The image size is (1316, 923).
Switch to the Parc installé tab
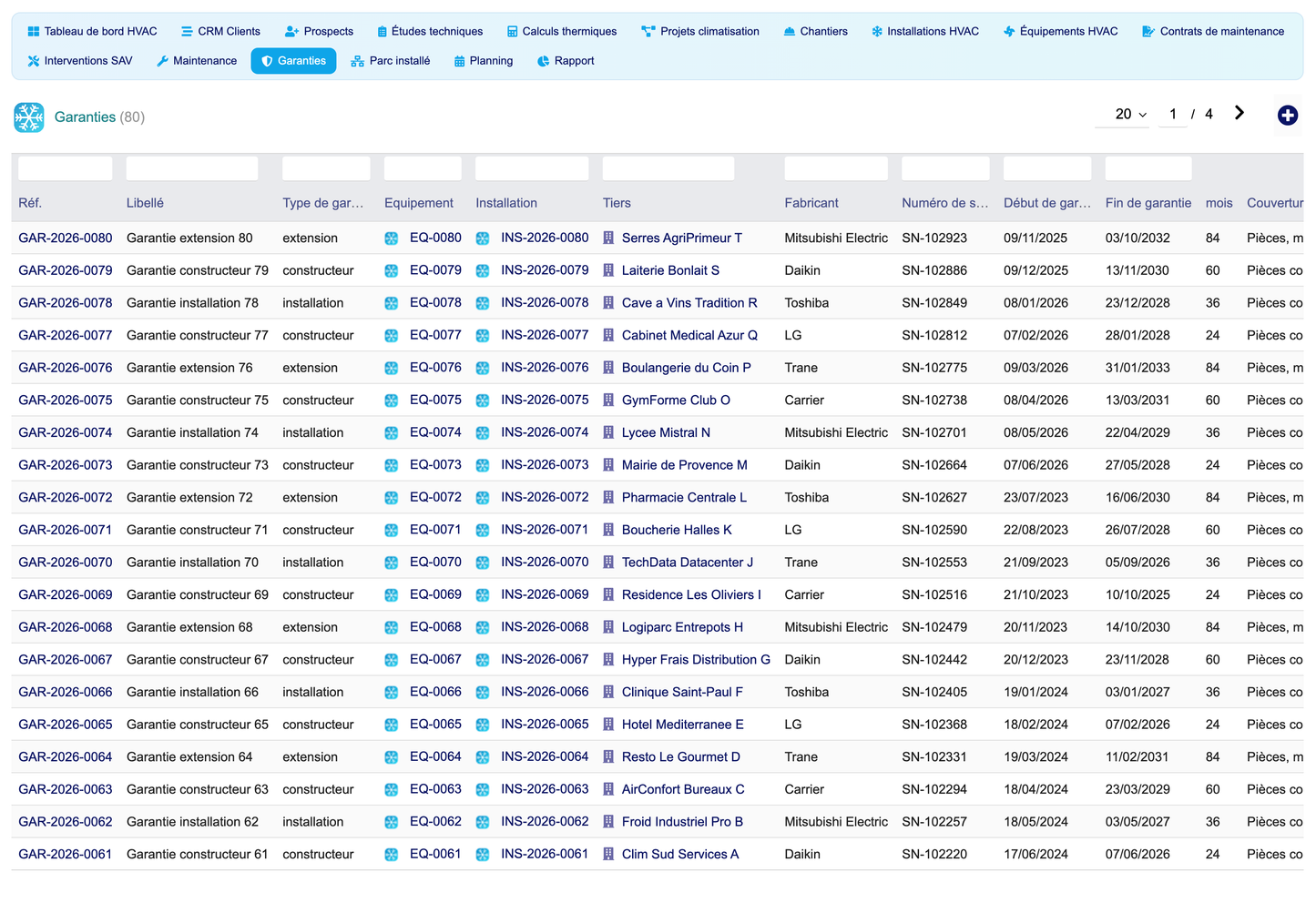(391, 61)
